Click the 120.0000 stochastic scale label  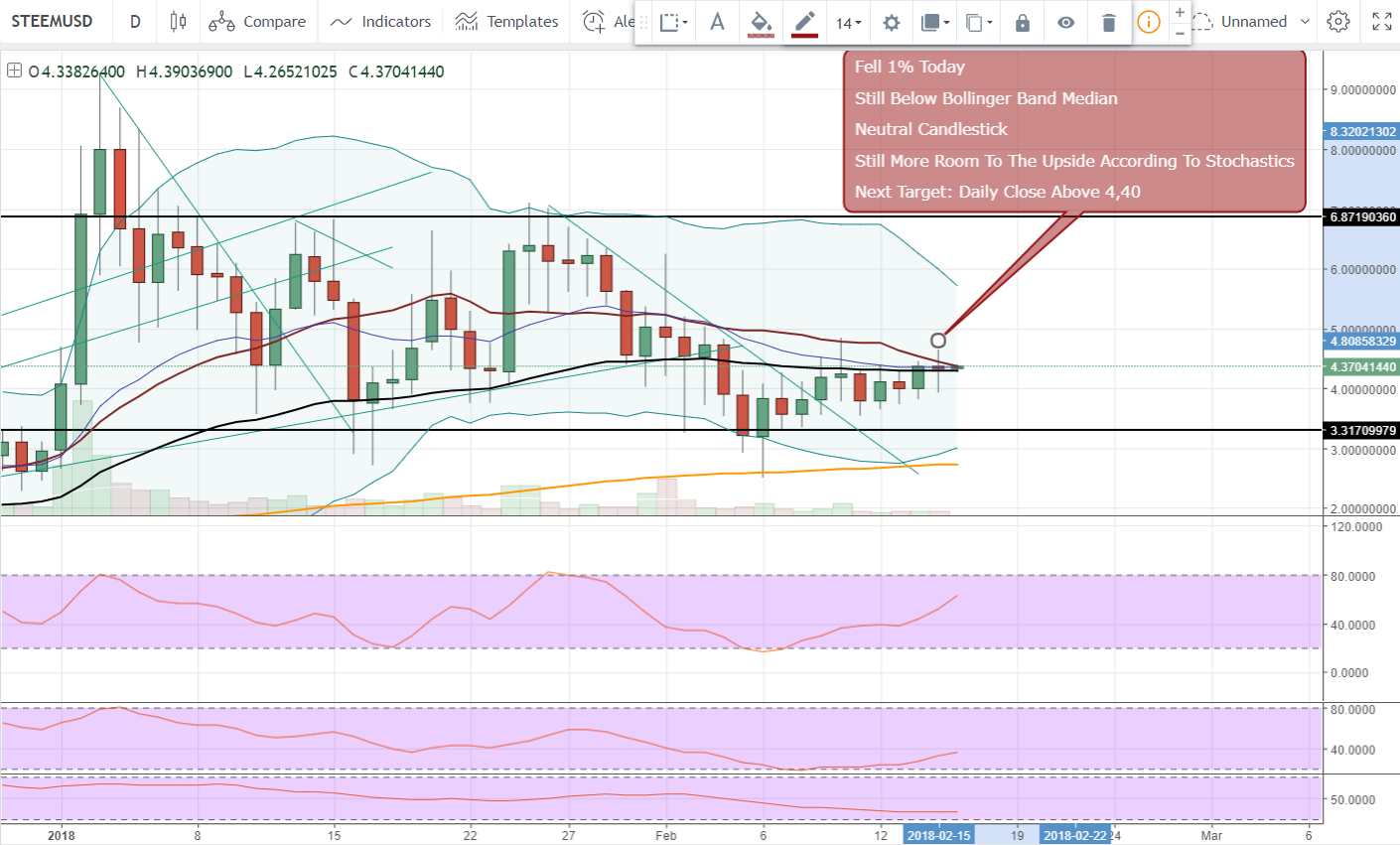coord(1356,526)
